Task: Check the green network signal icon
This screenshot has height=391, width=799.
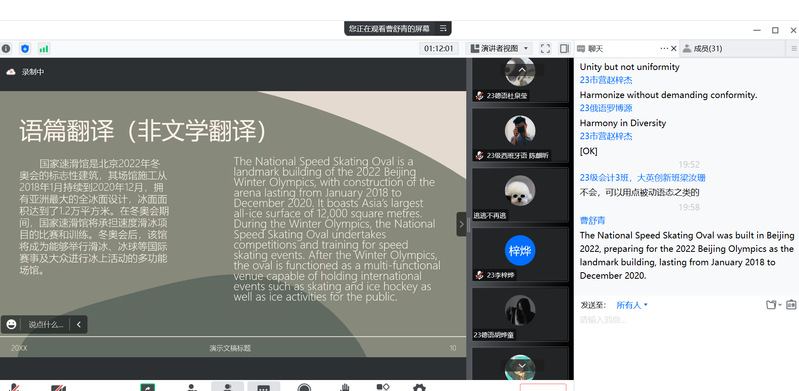Action: 44,49
